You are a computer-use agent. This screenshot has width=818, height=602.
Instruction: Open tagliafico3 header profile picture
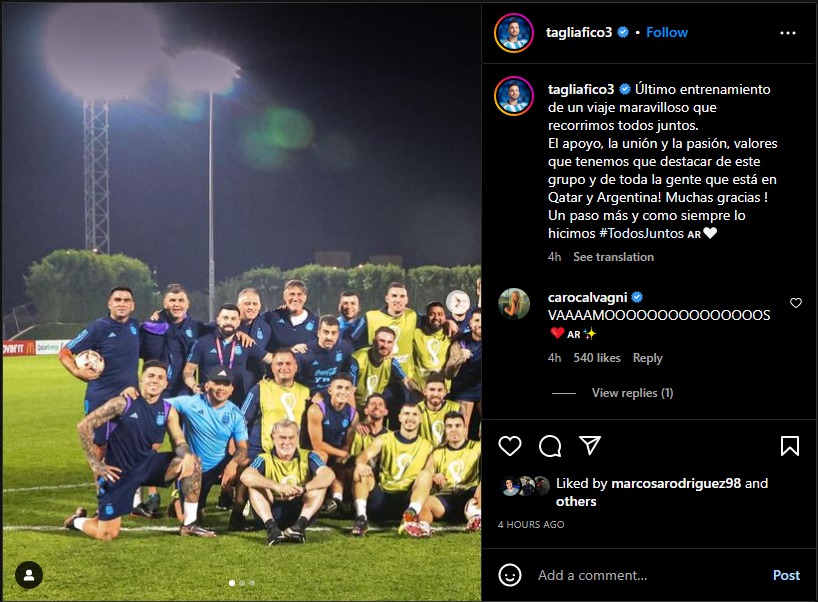click(x=514, y=33)
